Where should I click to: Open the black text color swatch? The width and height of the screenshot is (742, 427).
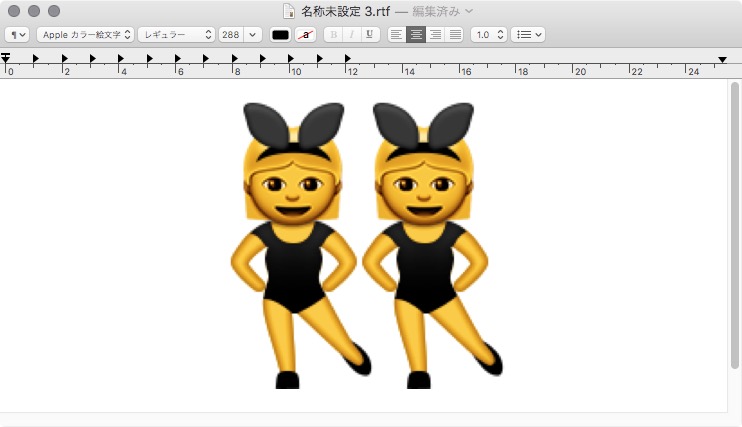pos(280,35)
